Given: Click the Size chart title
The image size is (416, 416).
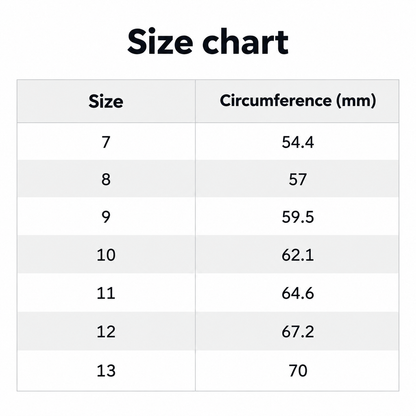Looking at the screenshot, I should point(208,42).
